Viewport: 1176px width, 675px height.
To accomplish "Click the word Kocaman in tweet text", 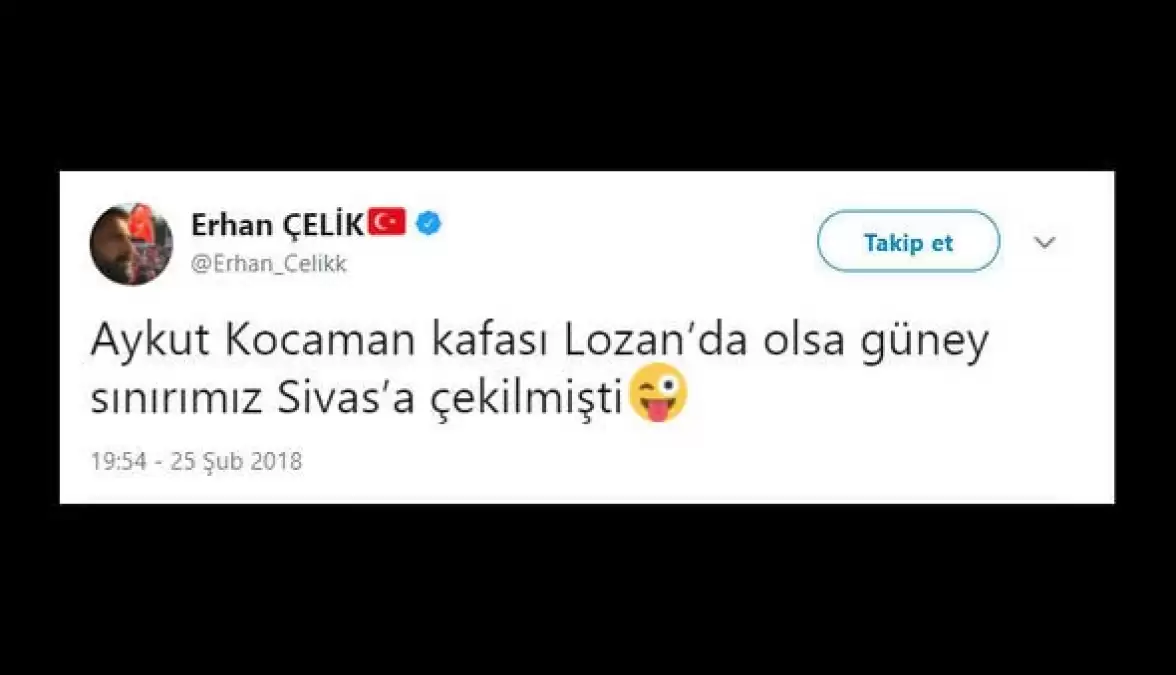I will pyautogui.click(x=320, y=339).
